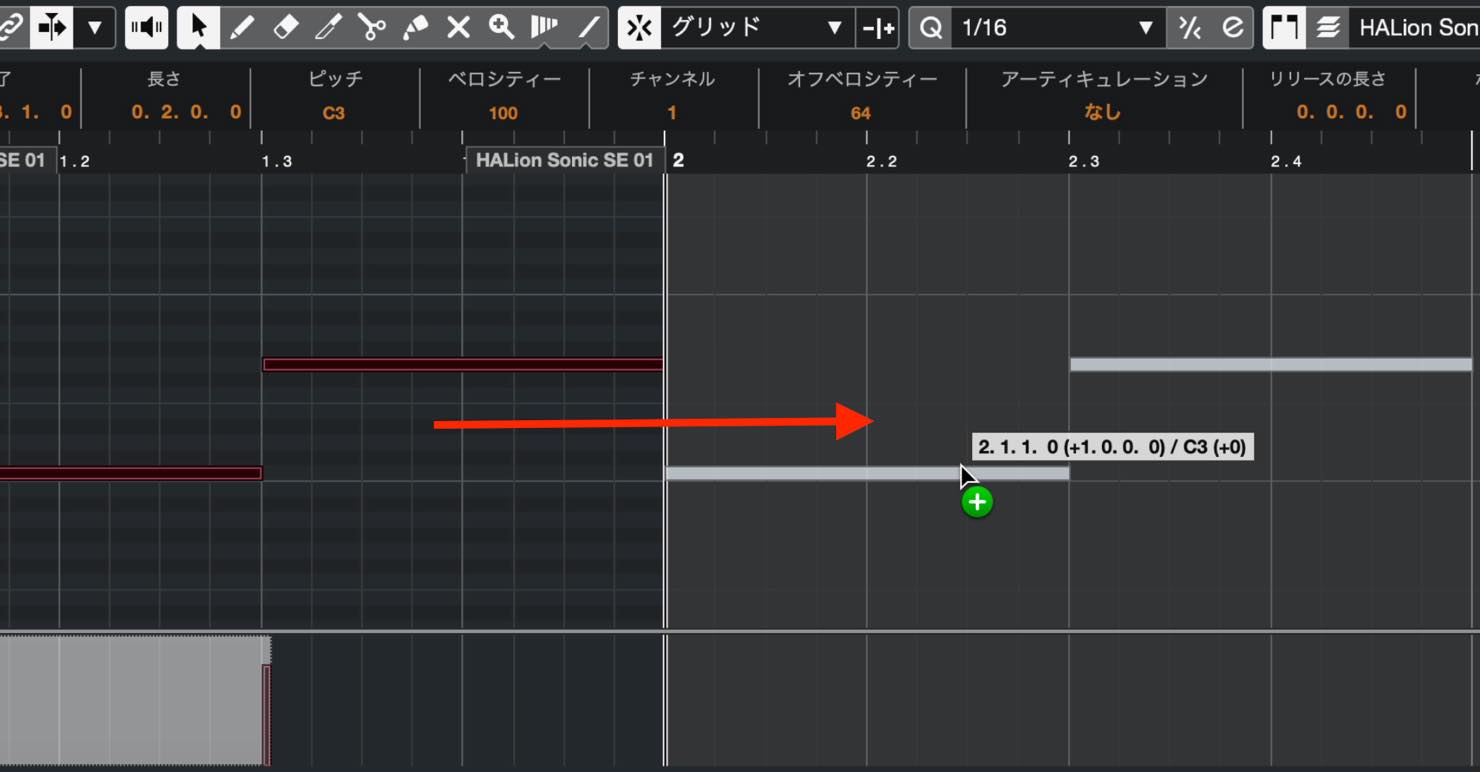Image resolution: width=1480 pixels, height=772 pixels.
Task: Click the 長さ value 0. 2. 0. 0
Action: coord(186,113)
